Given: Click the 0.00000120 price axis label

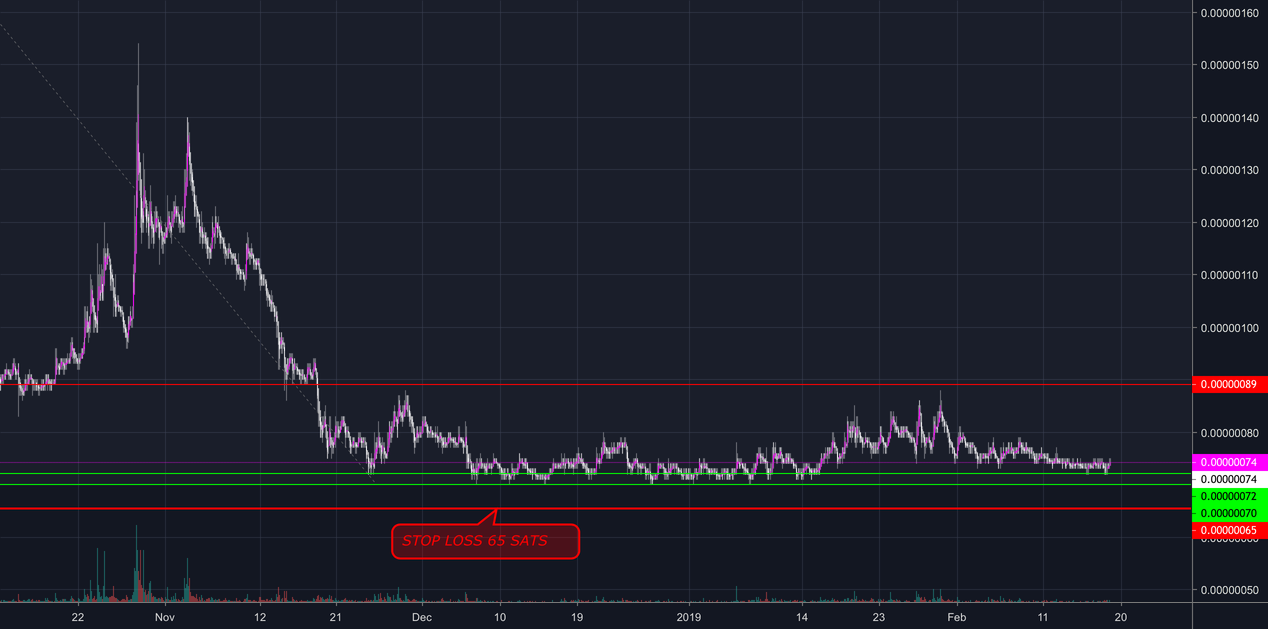Looking at the screenshot, I should (1231, 223).
